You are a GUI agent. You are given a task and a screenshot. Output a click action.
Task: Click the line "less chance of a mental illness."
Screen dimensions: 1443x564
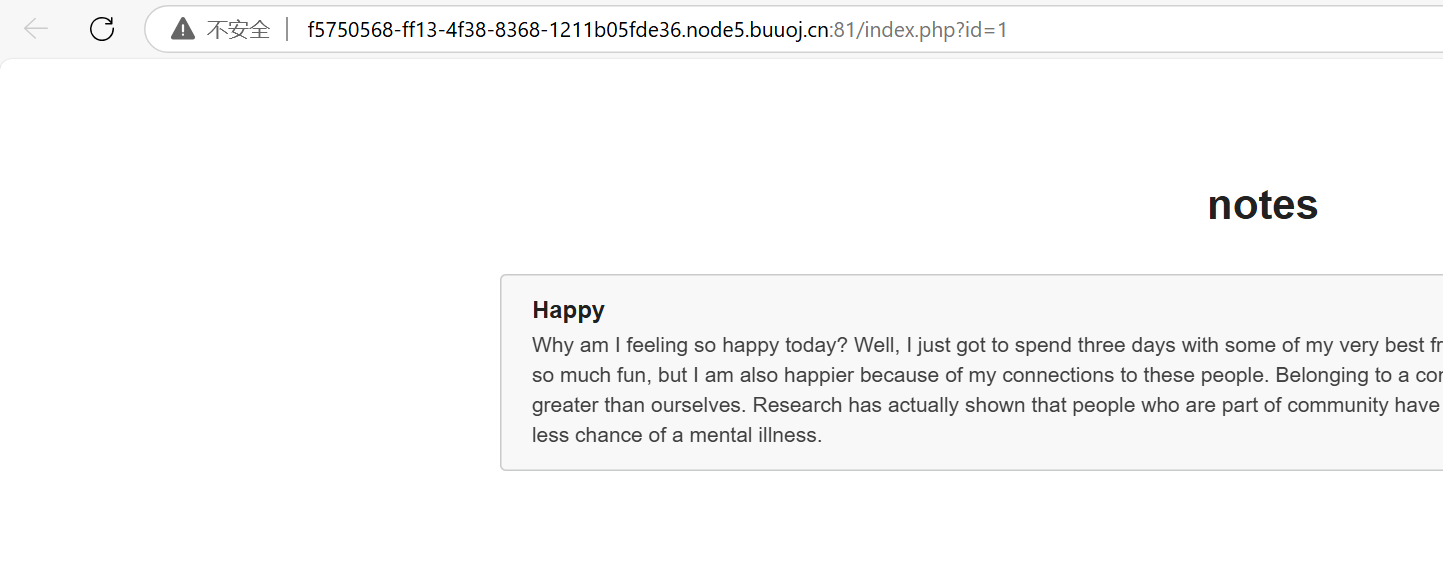676,435
